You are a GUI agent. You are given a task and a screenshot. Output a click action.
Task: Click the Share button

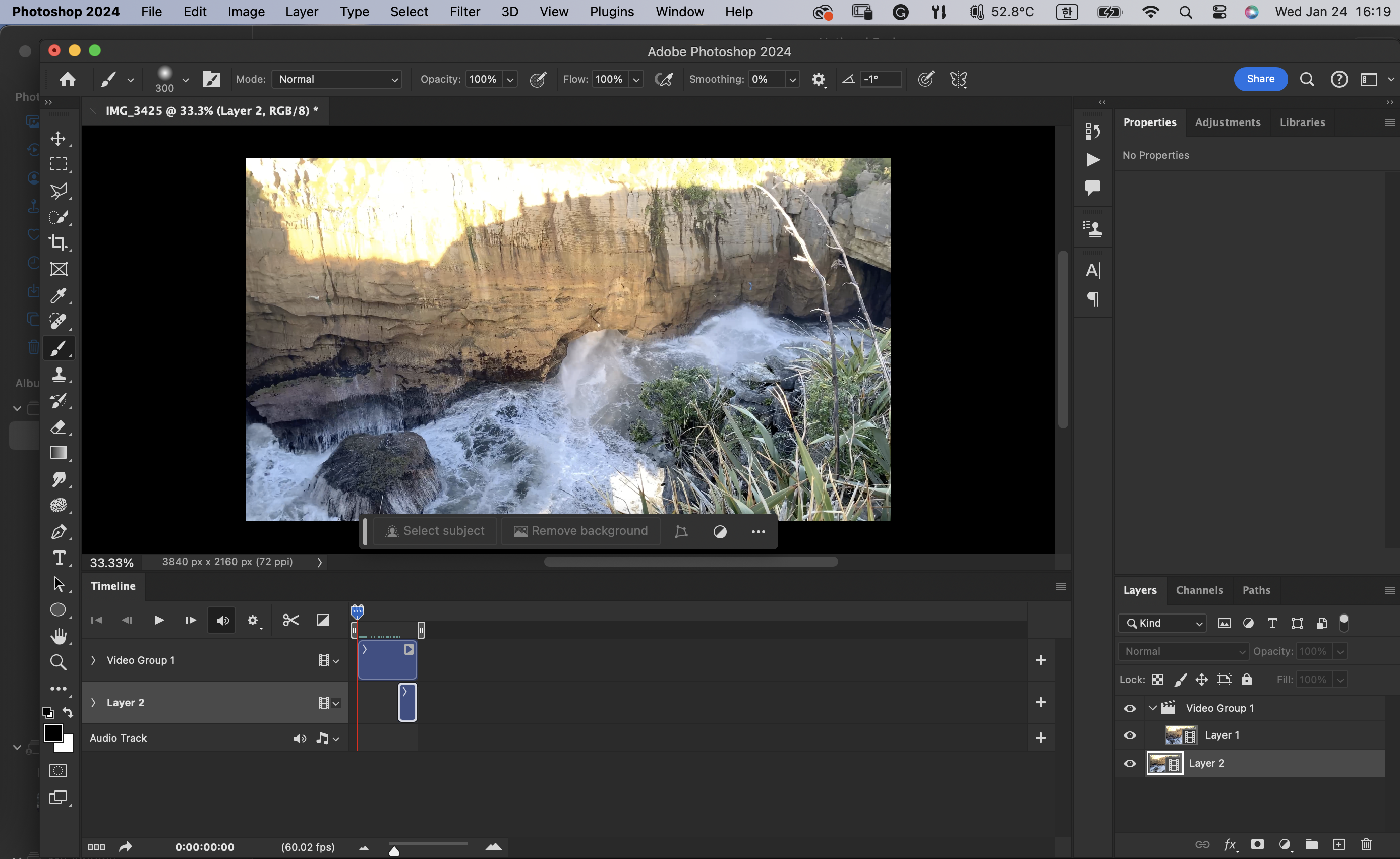pos(1260,79)
